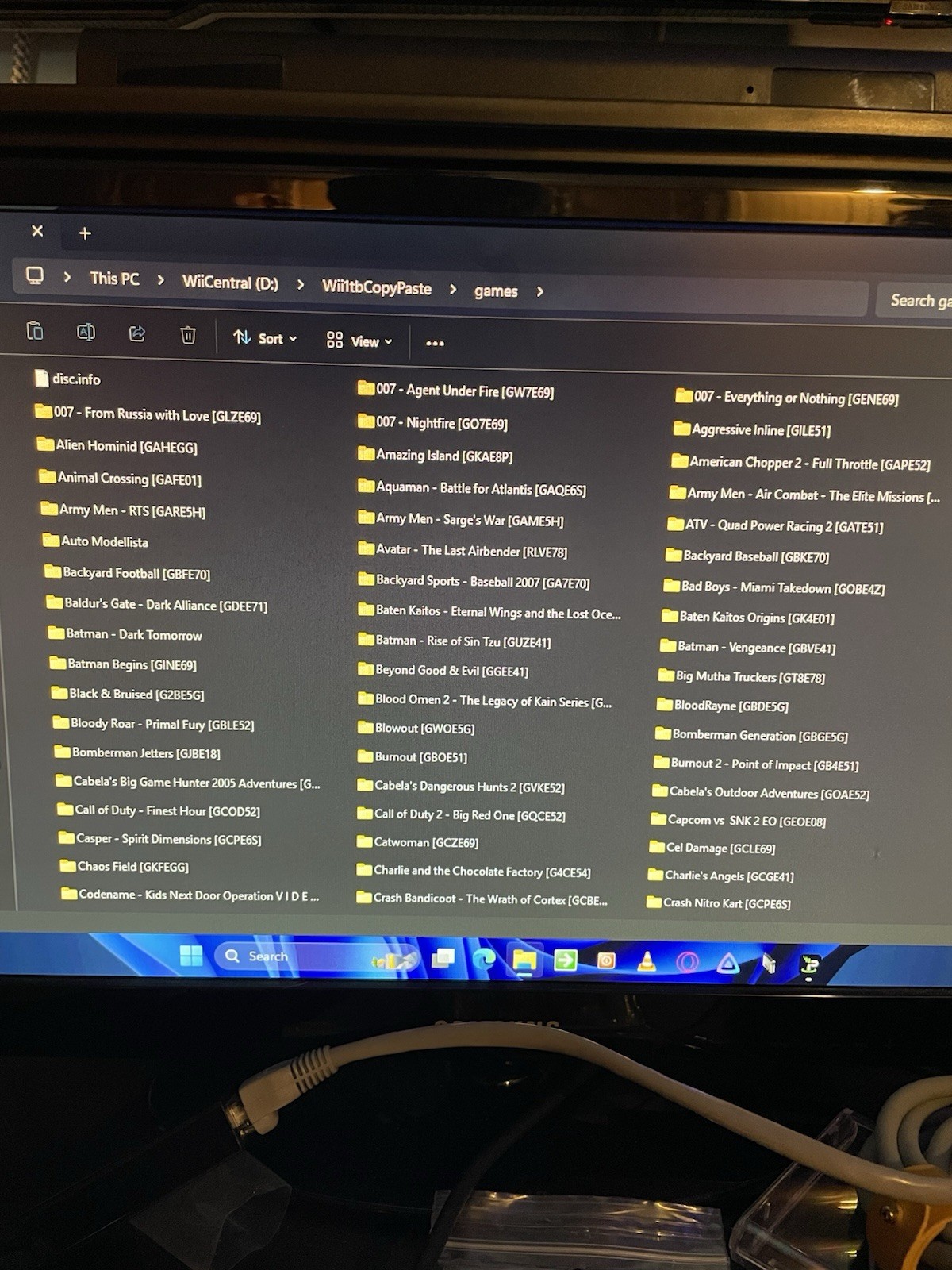952x1270 pixels.
Task: Expand the chevron after WiiCentral (D:)
Action: pos(300,284)
